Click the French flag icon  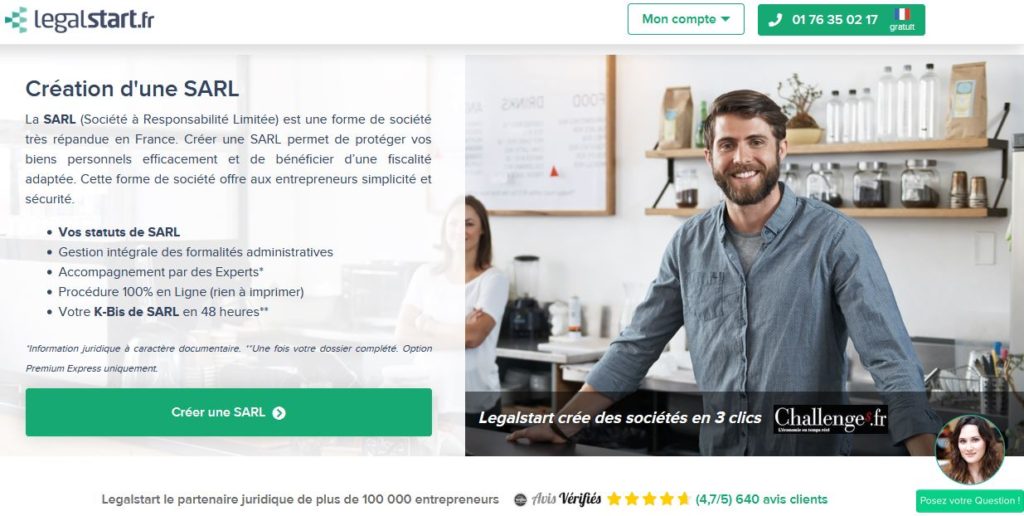click(903, 14)
